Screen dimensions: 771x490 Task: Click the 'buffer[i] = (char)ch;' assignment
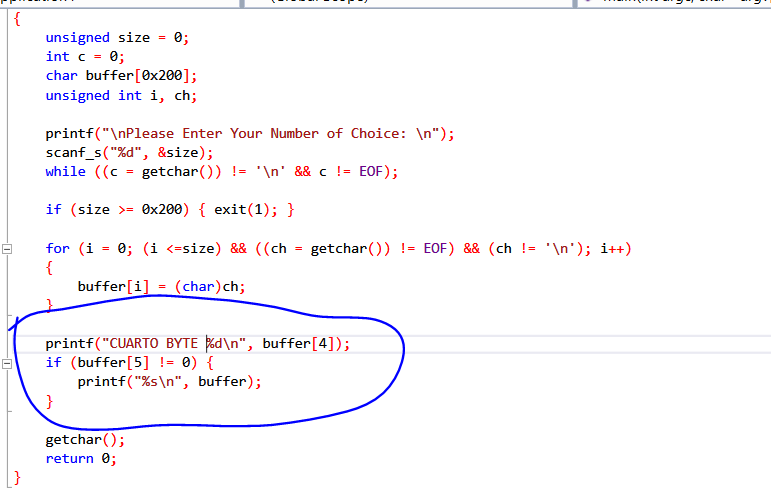(x=161, y=287)
